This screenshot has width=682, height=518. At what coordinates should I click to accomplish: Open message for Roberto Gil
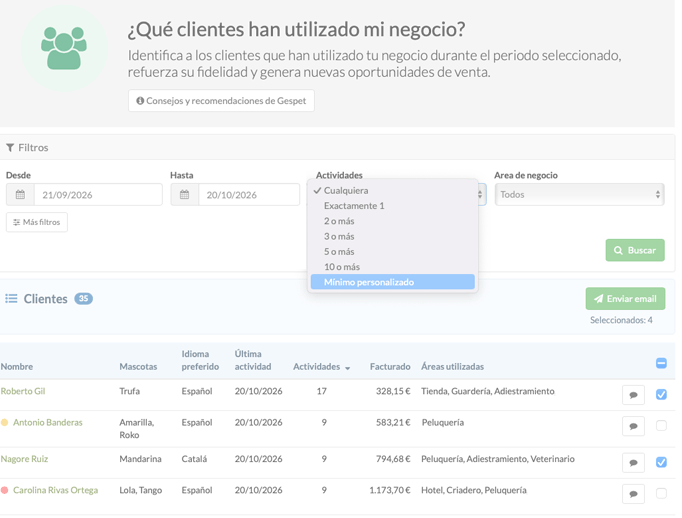(633, 395)
